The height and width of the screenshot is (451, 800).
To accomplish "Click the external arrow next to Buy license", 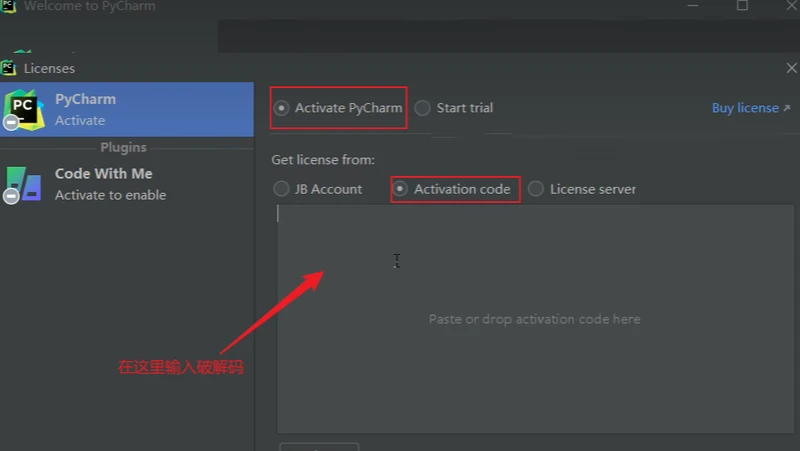I will (x=786, y=108).
